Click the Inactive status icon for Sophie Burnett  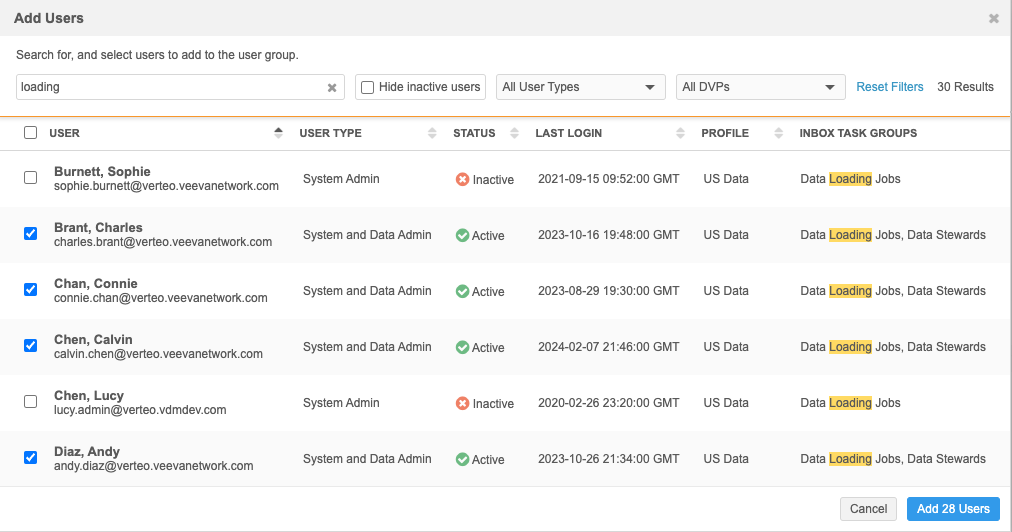tap(462, 180)
